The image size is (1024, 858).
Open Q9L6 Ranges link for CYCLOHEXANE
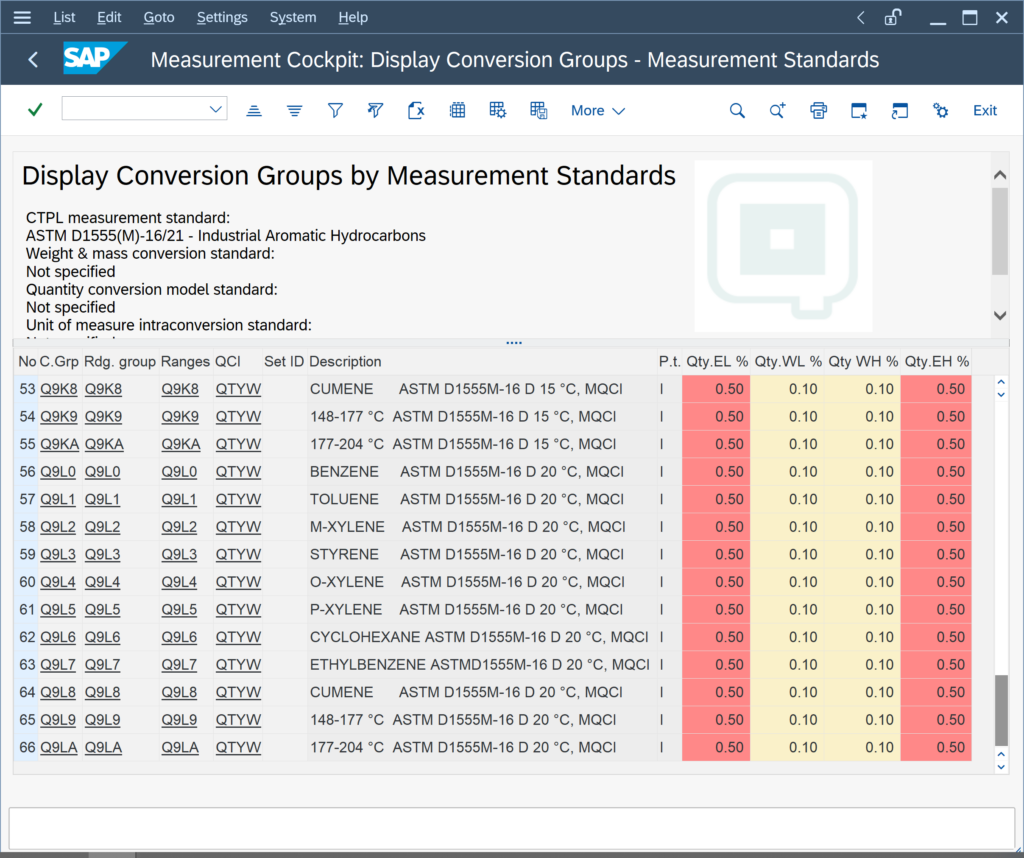[179, 637]
